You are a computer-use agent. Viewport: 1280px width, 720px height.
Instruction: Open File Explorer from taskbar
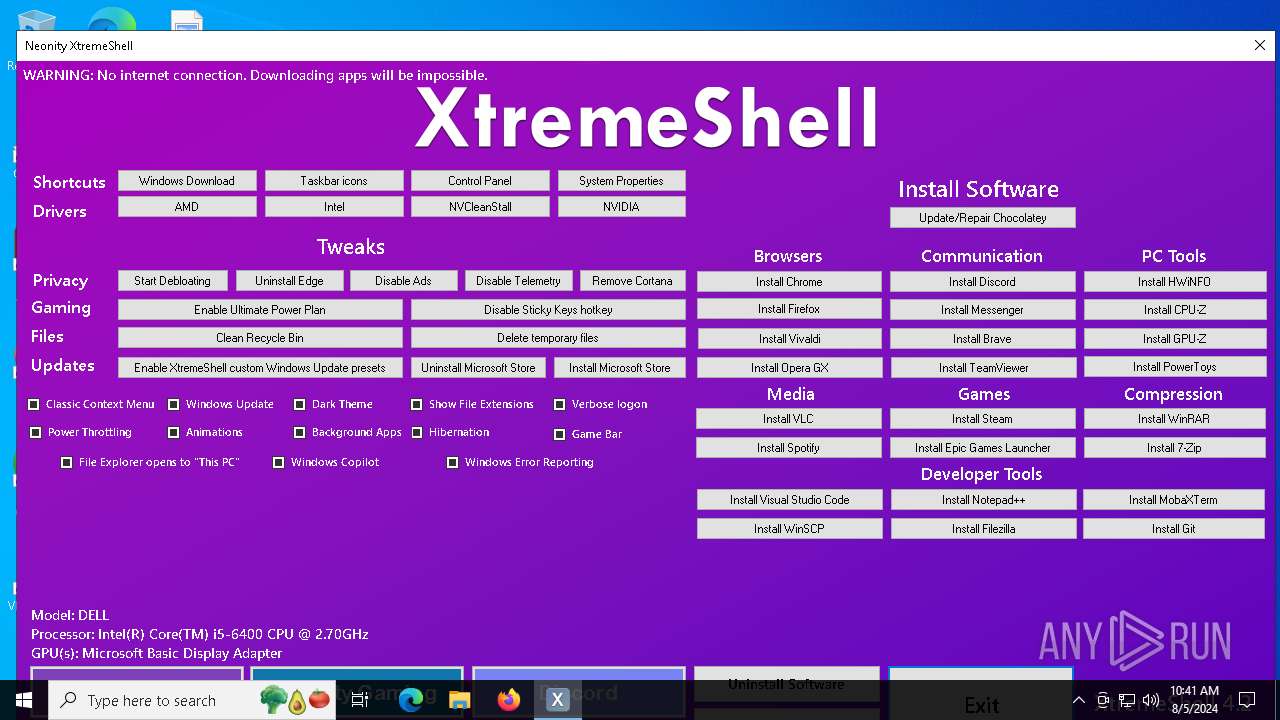coord(459,700)
